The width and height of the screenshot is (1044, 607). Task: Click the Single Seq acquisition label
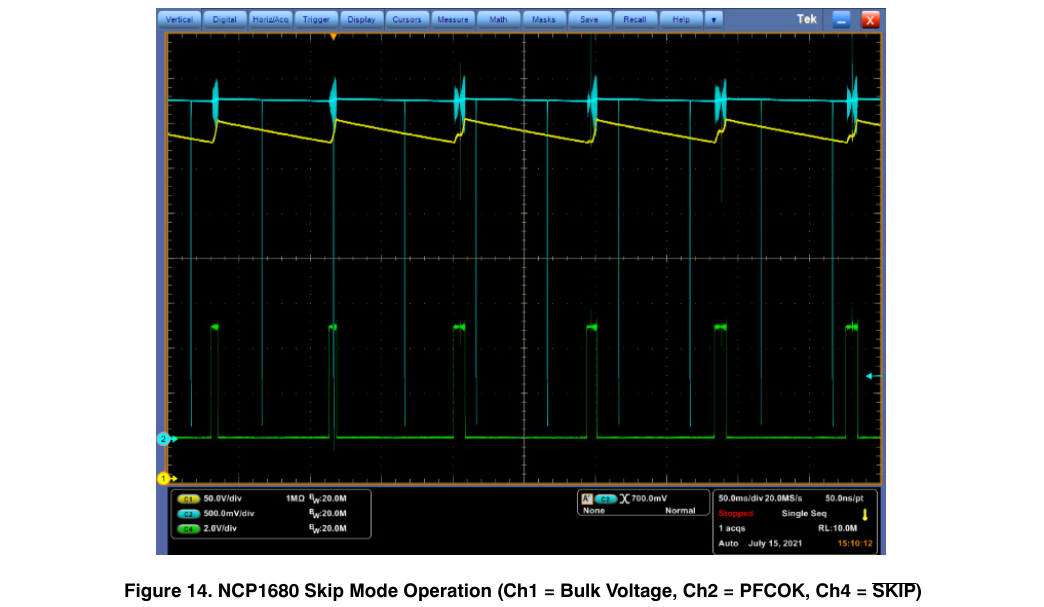click(804, 514)
